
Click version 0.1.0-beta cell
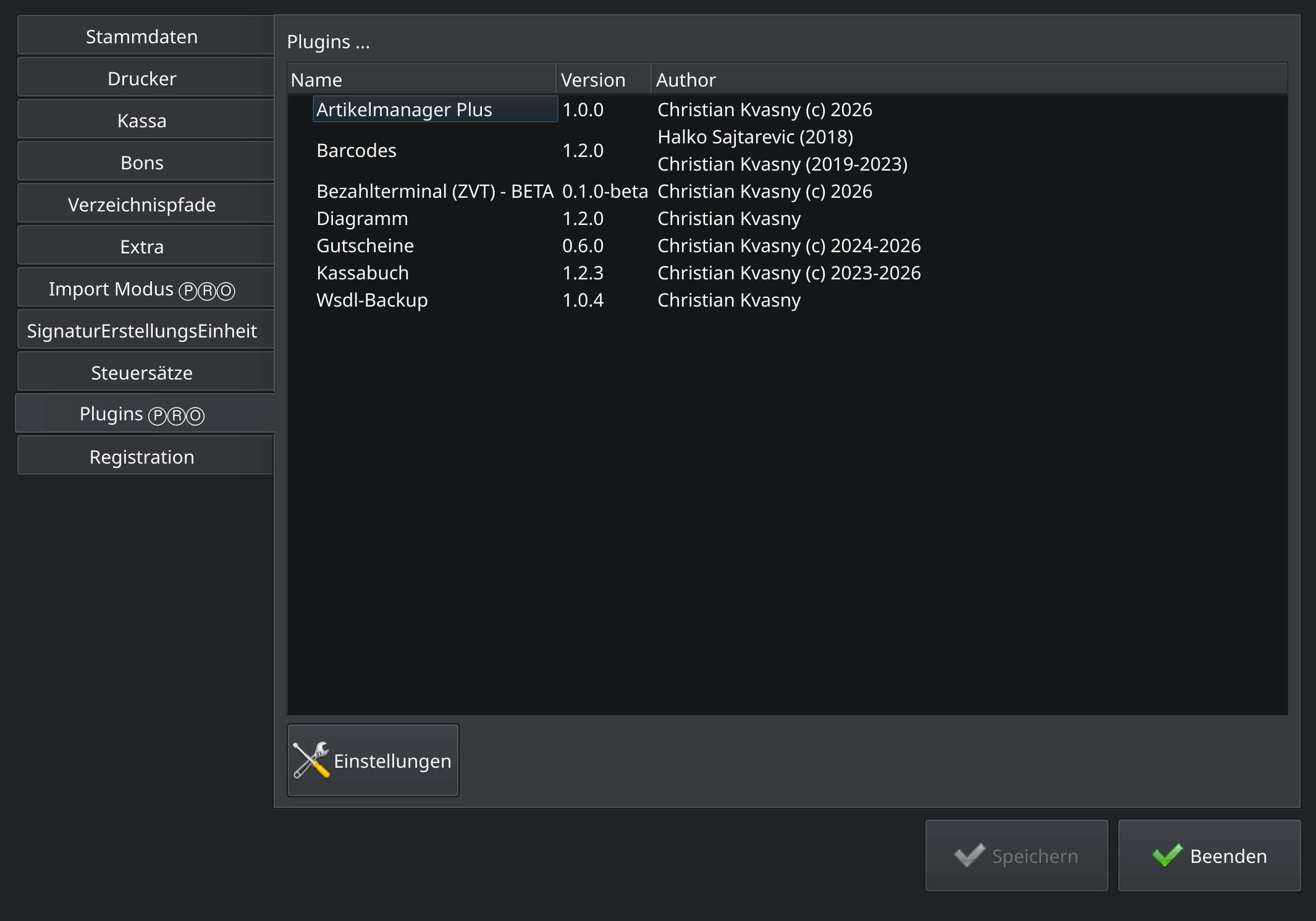click(605, 191)
